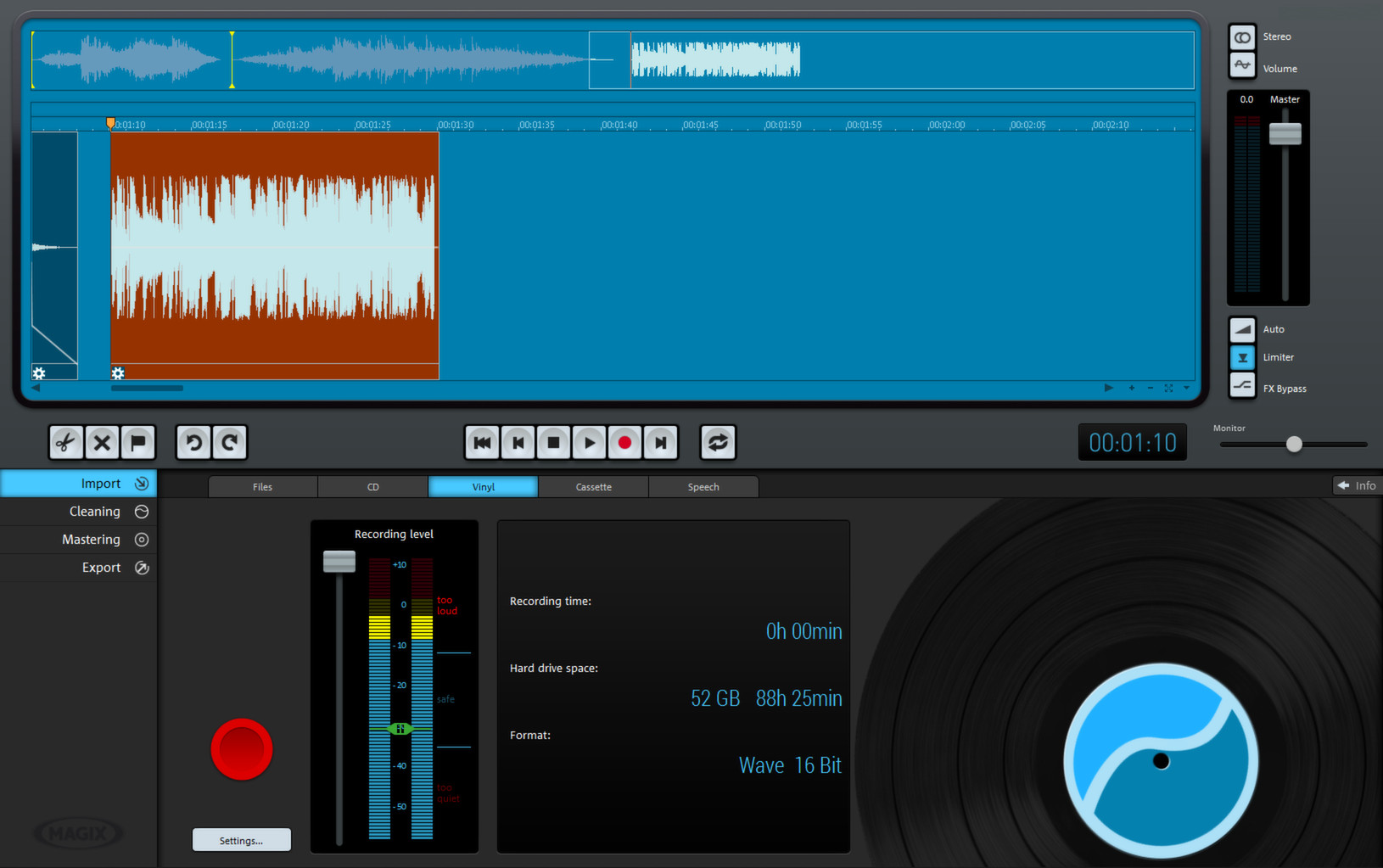Open settings gear of orange audio object

click(118, 373)
